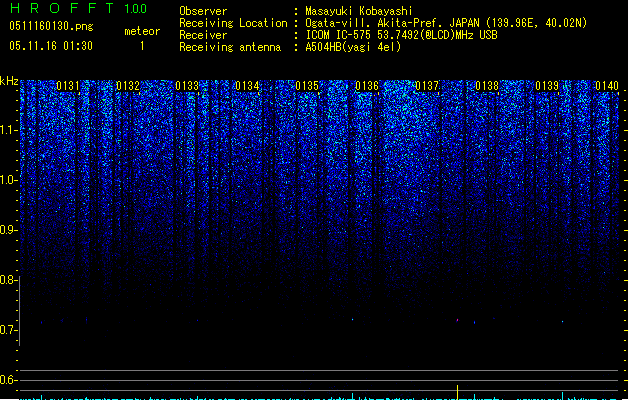Click time marker 0134 on spectrogram
The image size is (629, 400).
pyautogui.click(x=248, y=86)
